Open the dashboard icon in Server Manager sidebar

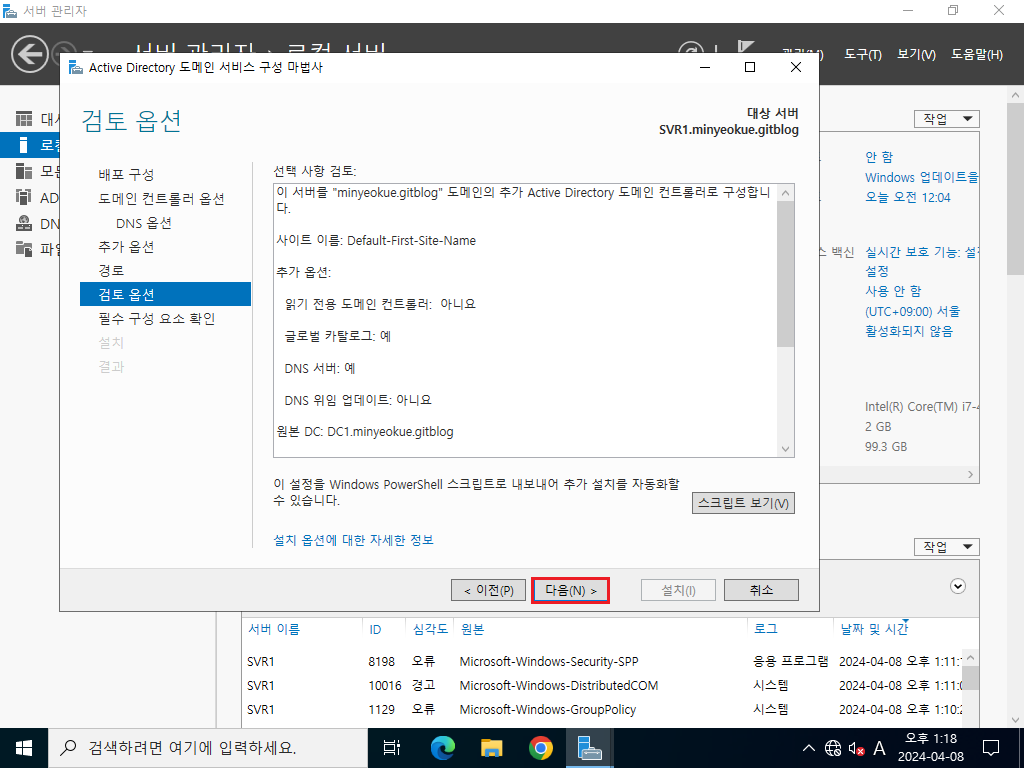click(24, 119)
